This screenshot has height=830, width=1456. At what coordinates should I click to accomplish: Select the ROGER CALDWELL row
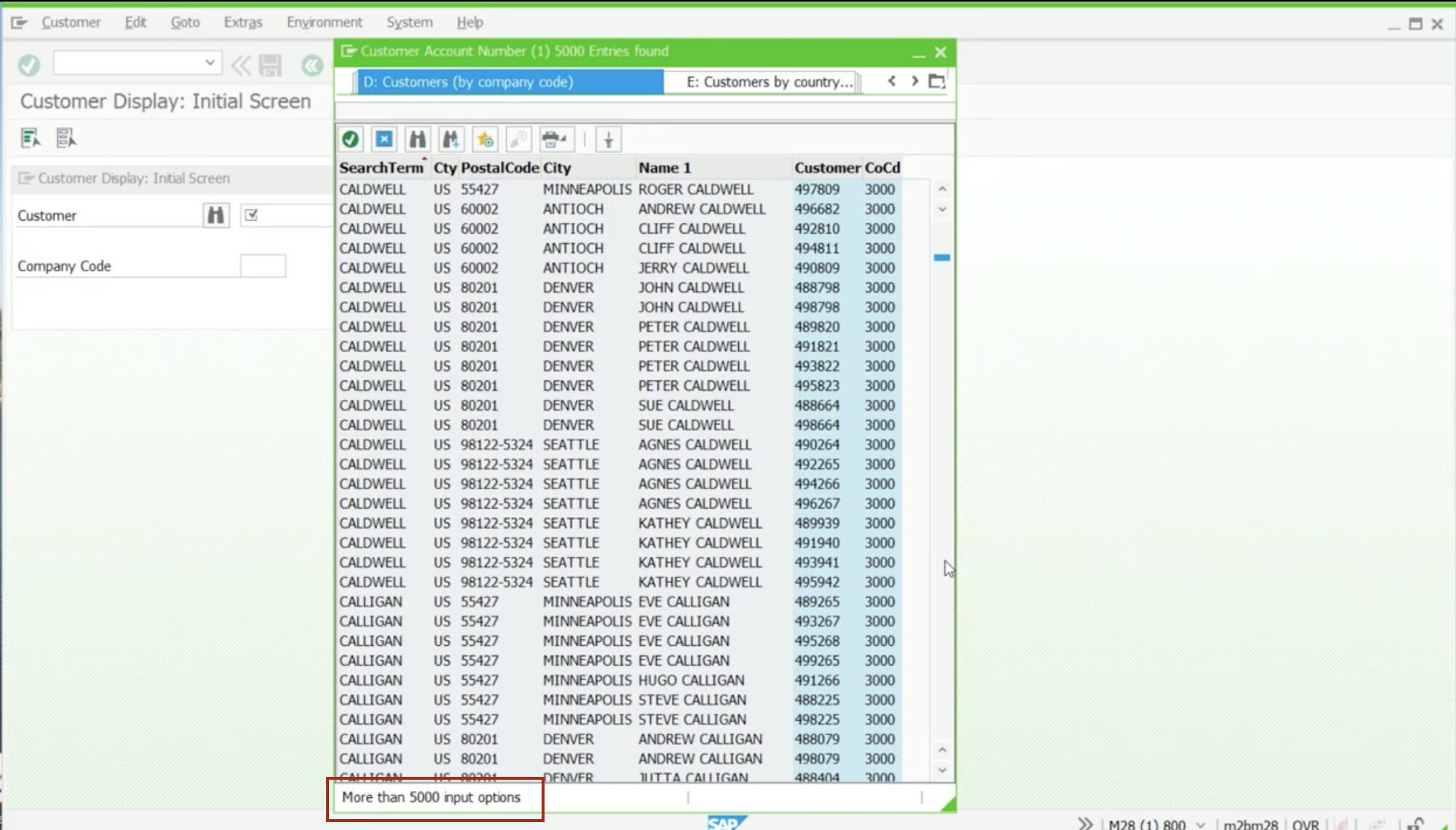click(x=620, y=189)
